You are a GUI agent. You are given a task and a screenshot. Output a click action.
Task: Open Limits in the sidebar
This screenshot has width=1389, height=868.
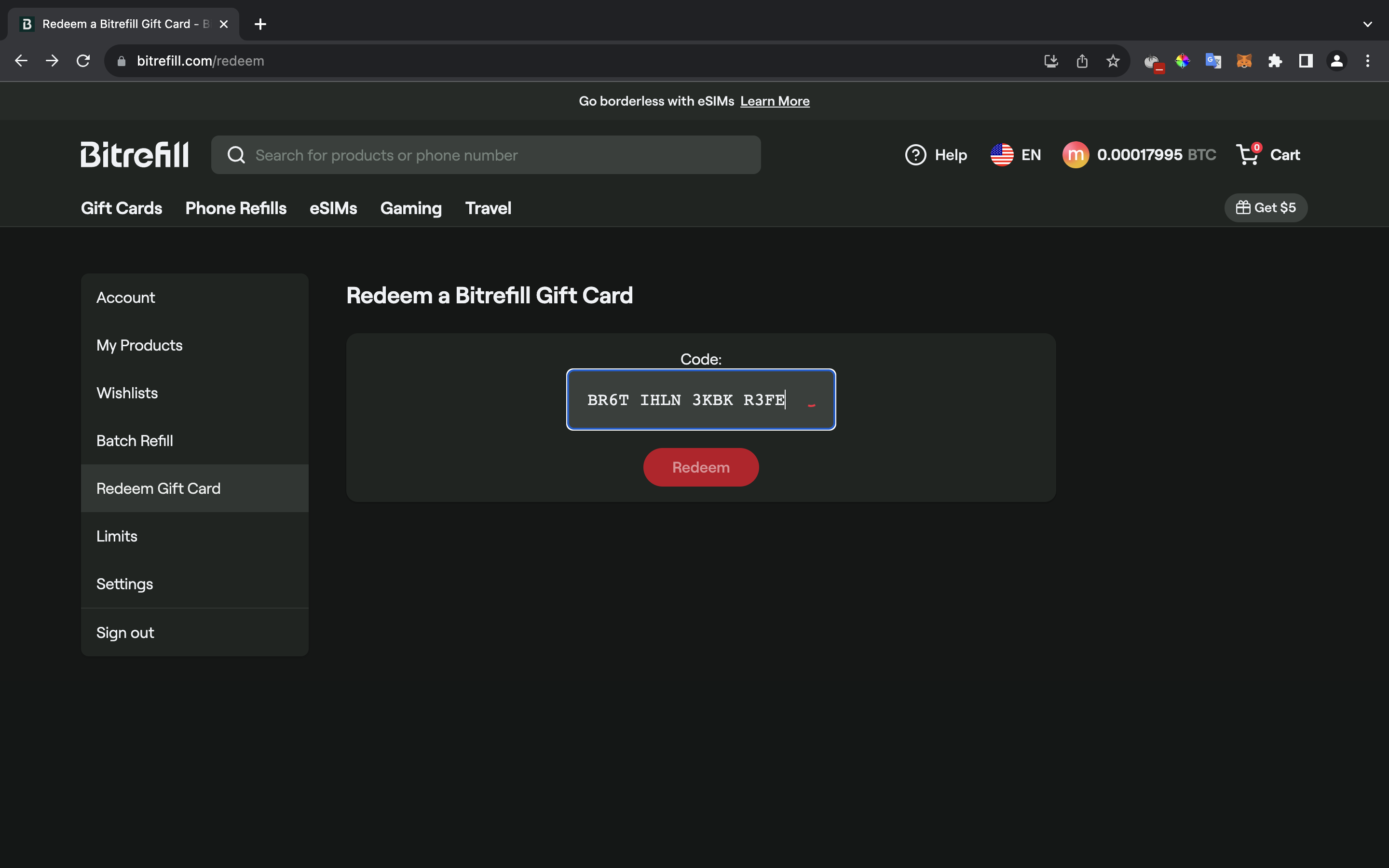194,536
